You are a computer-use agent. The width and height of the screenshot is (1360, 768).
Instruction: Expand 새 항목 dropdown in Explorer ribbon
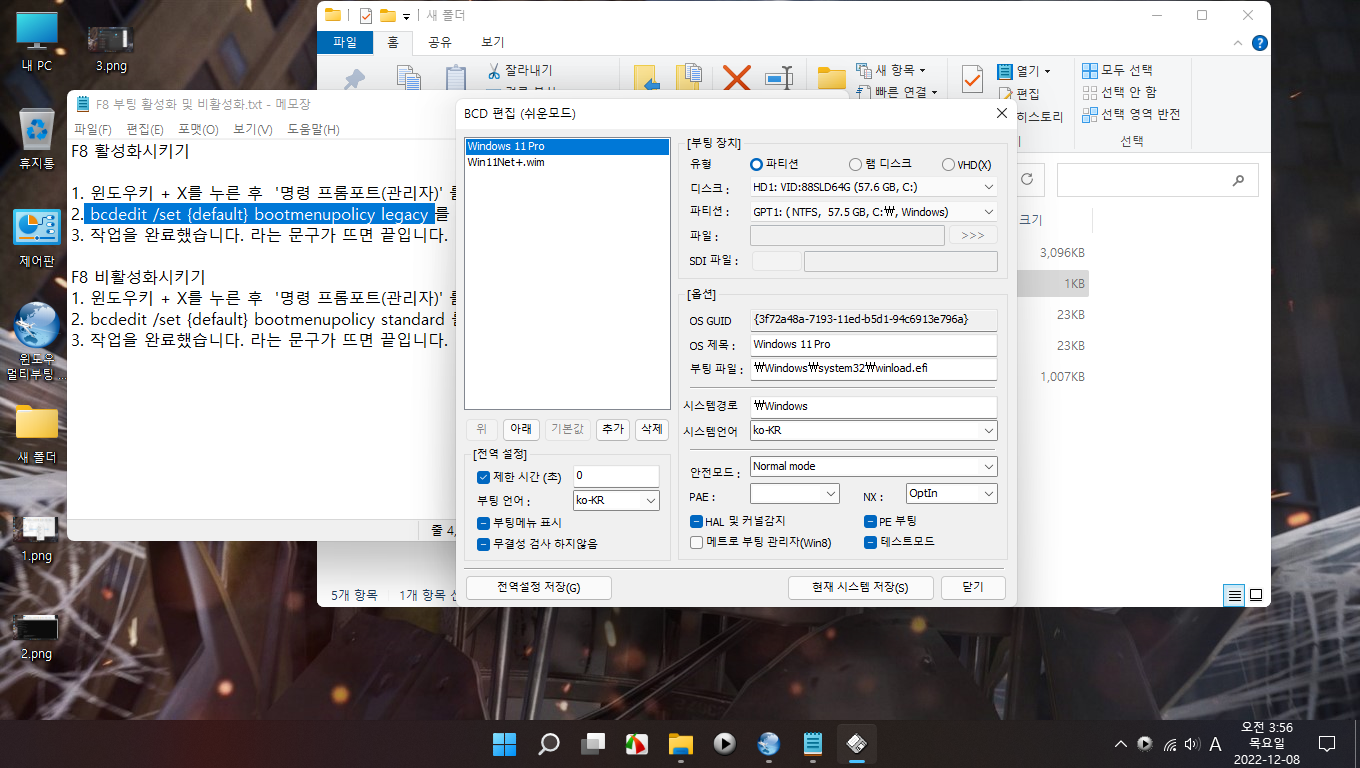pyautogui.click(x=922, y=71)
